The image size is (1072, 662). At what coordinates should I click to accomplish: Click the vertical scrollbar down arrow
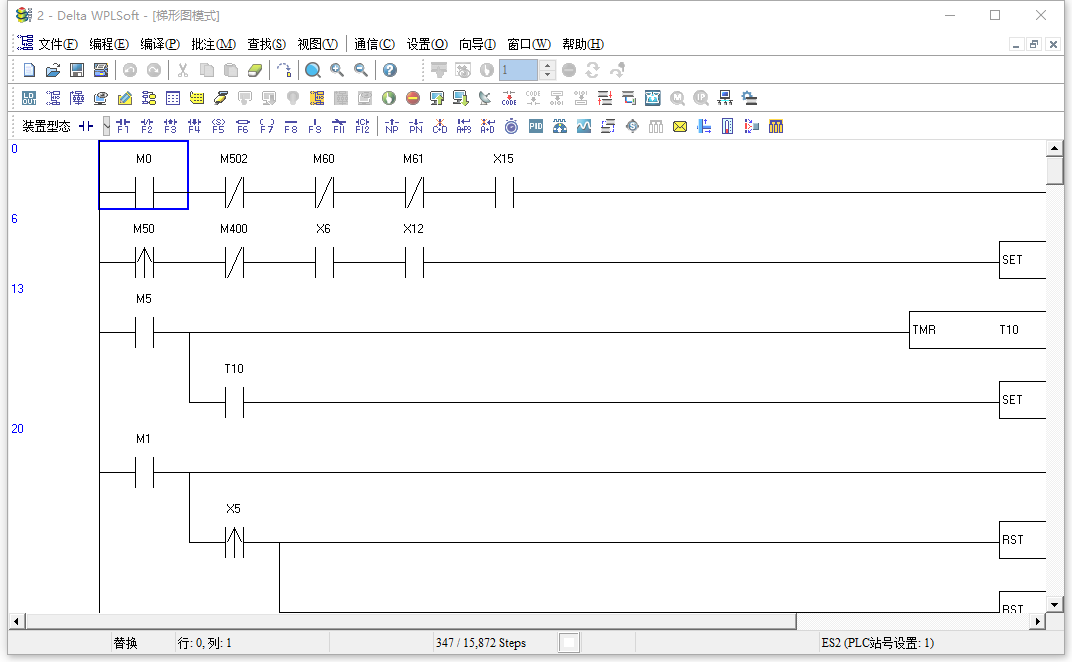tap(1054, 605)
